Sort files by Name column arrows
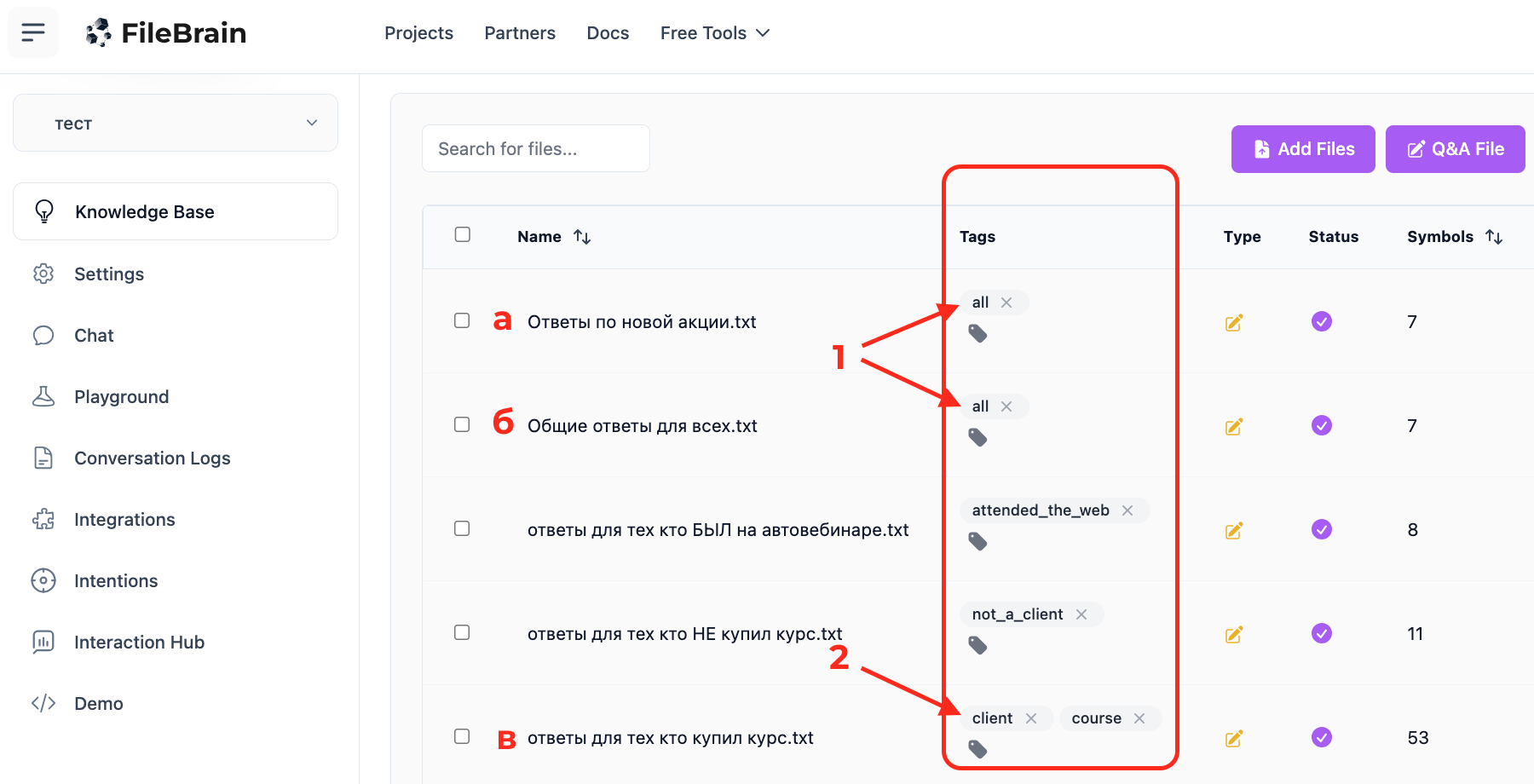 582,237
